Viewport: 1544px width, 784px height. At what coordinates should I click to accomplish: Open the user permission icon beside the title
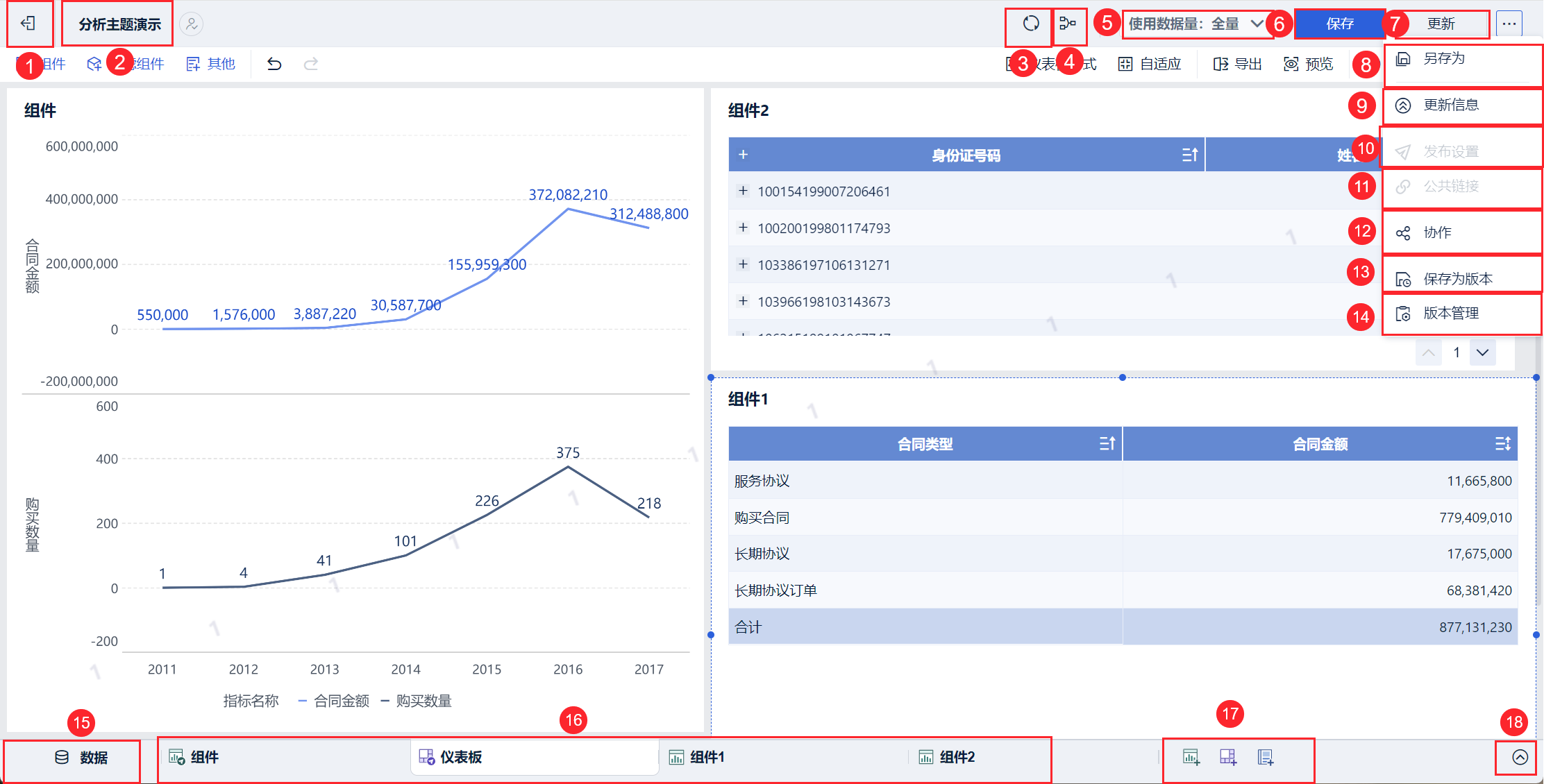tap(191, 24)
